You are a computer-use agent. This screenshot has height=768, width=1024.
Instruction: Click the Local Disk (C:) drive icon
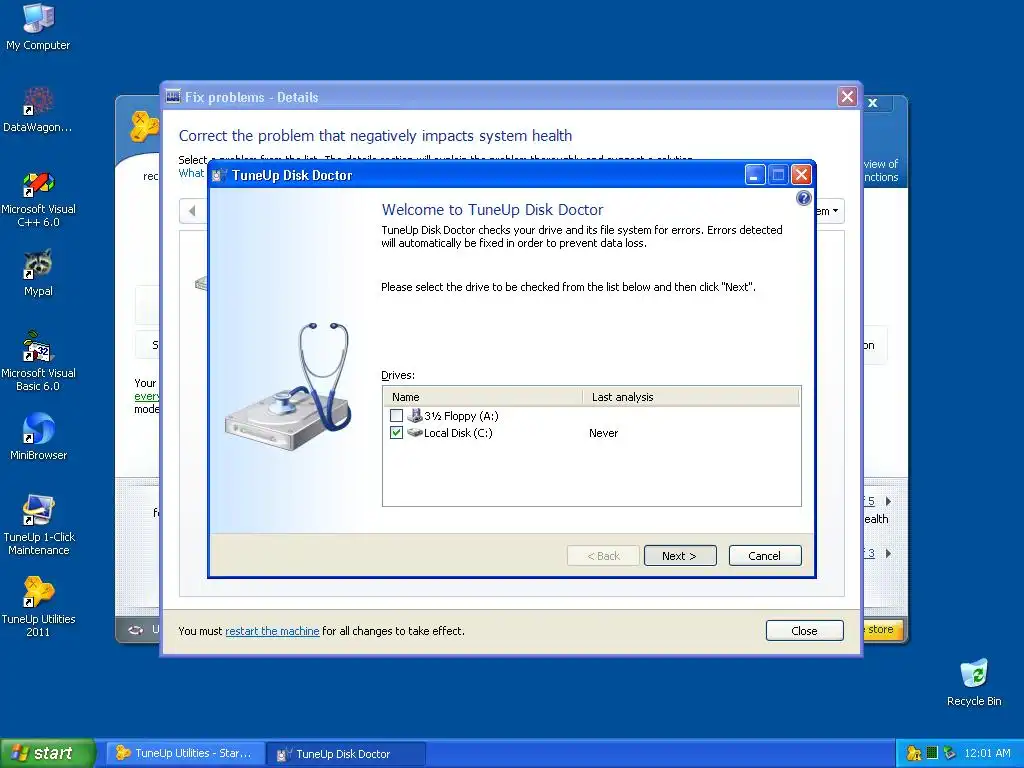415,432
